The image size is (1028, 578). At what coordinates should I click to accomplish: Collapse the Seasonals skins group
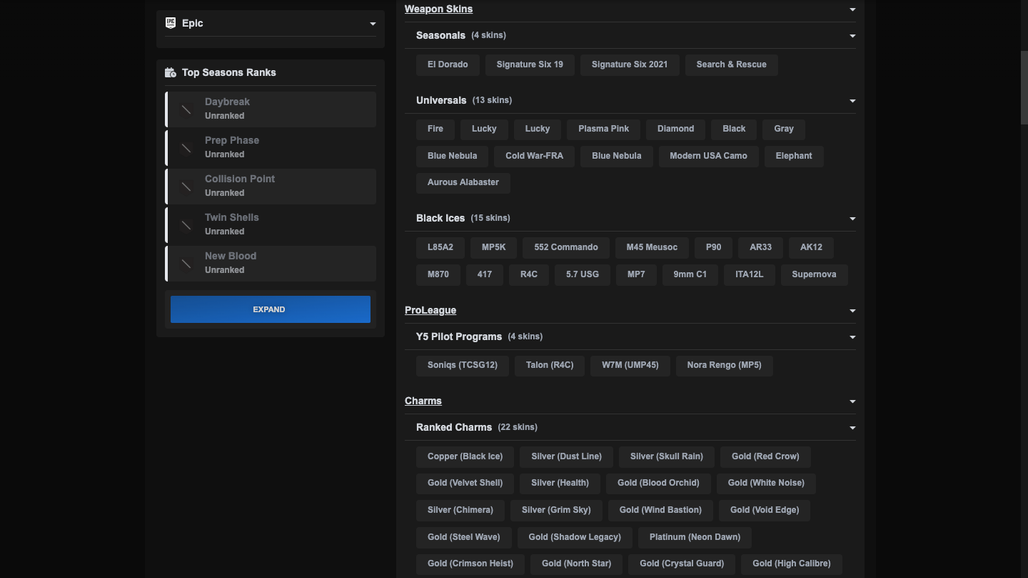pos(852,36)
